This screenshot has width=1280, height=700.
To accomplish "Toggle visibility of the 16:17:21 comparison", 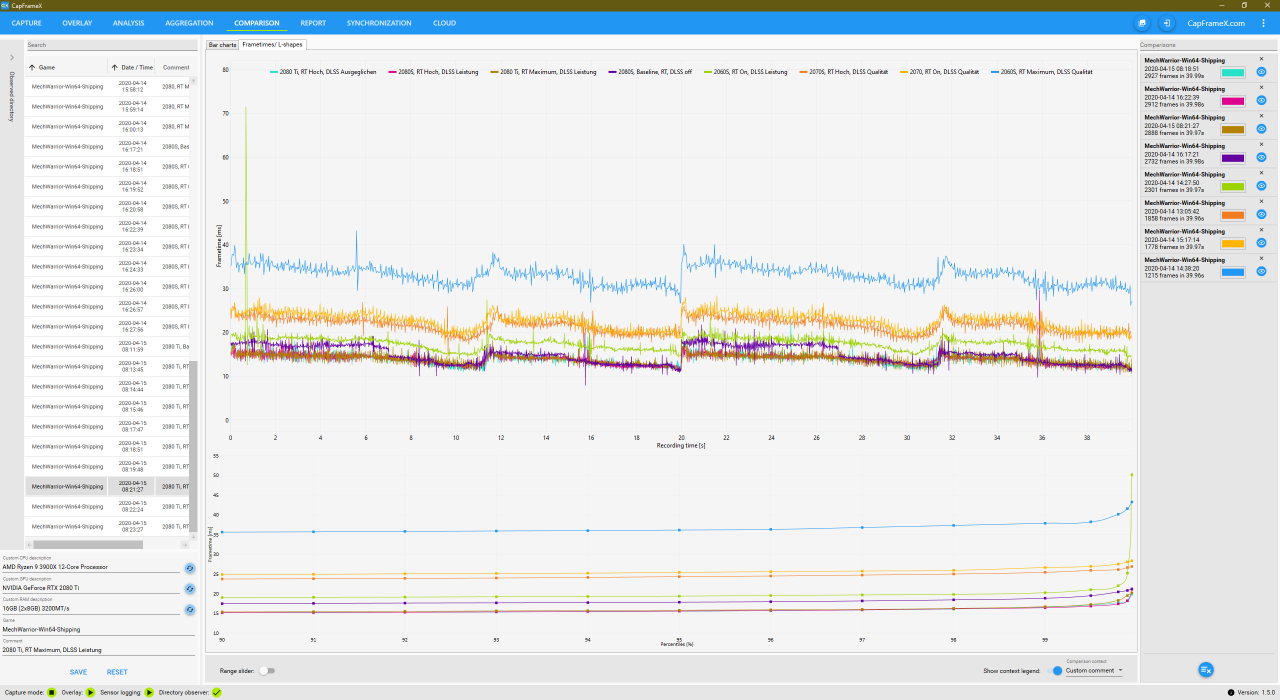I will [x=1261, y=158].
